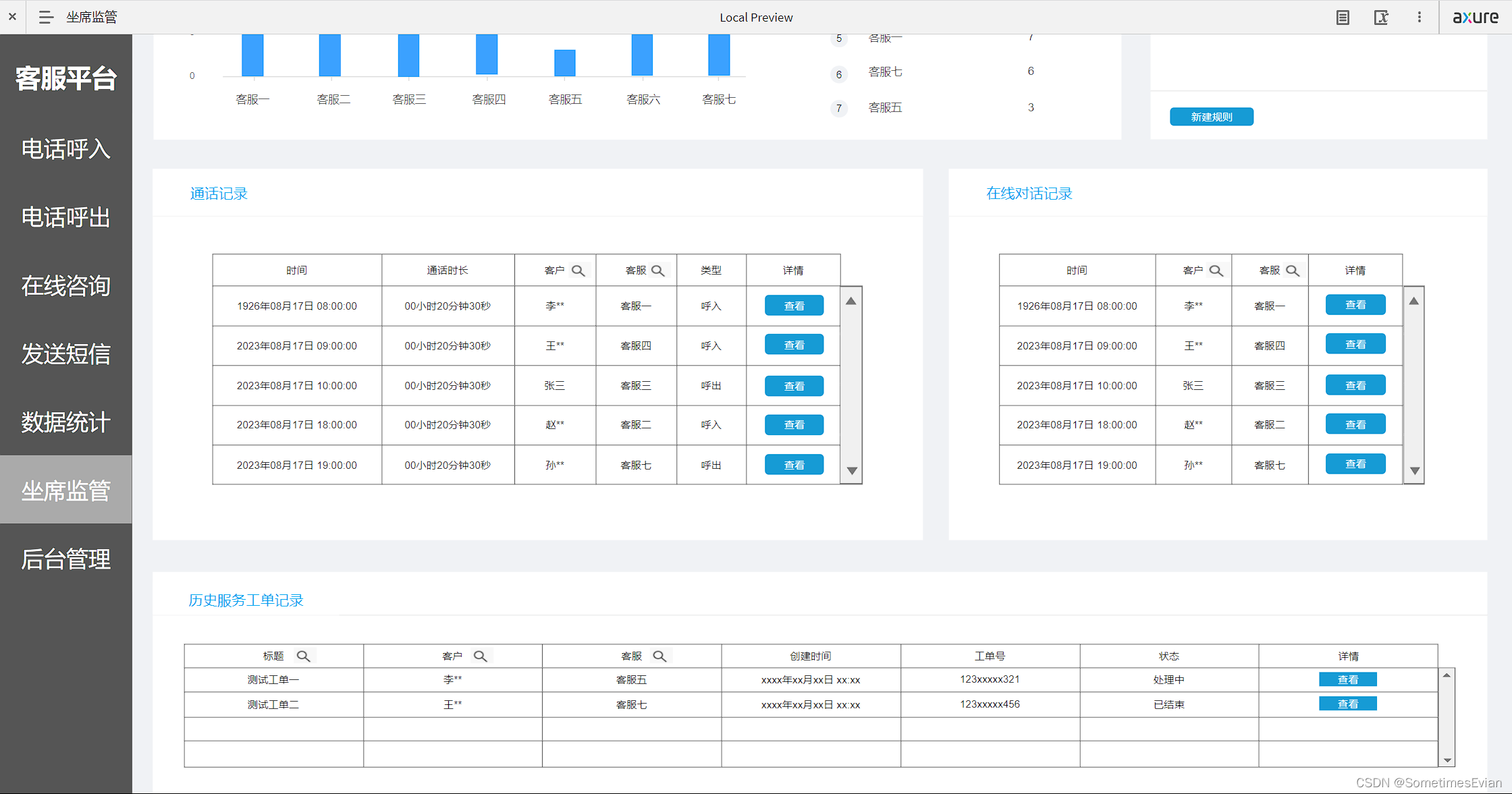The height and width of the screenshot is (794, 1512).
Task: Select 后台管理 in the sidebar
Action: click(65, 559)
